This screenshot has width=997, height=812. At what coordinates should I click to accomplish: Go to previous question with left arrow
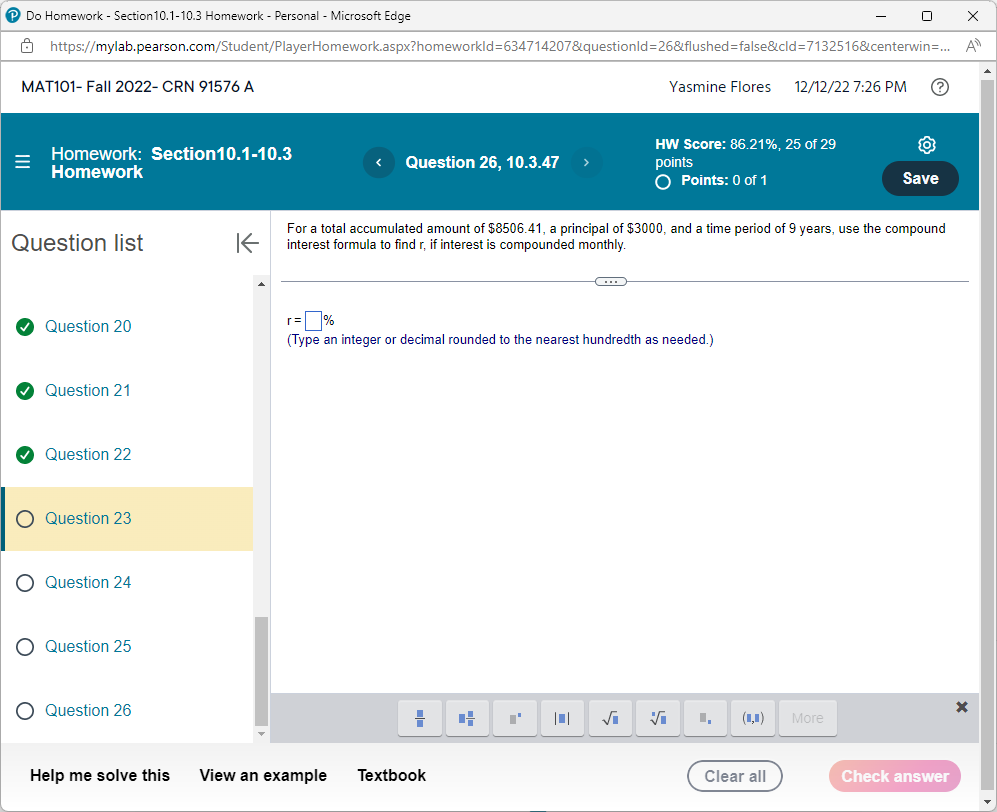378,162
